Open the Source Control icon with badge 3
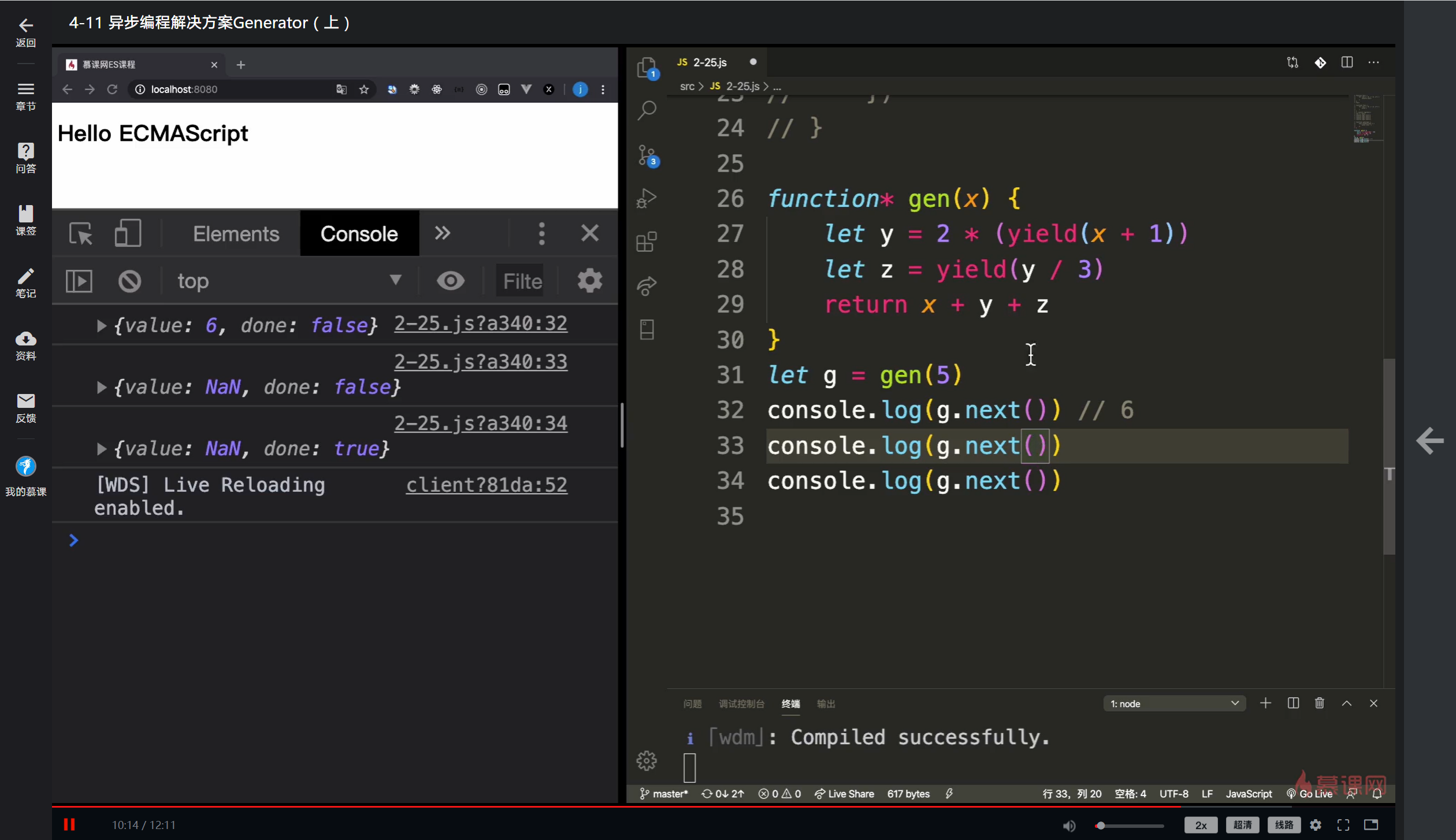 pyautogui.click(x=647, y=155)
